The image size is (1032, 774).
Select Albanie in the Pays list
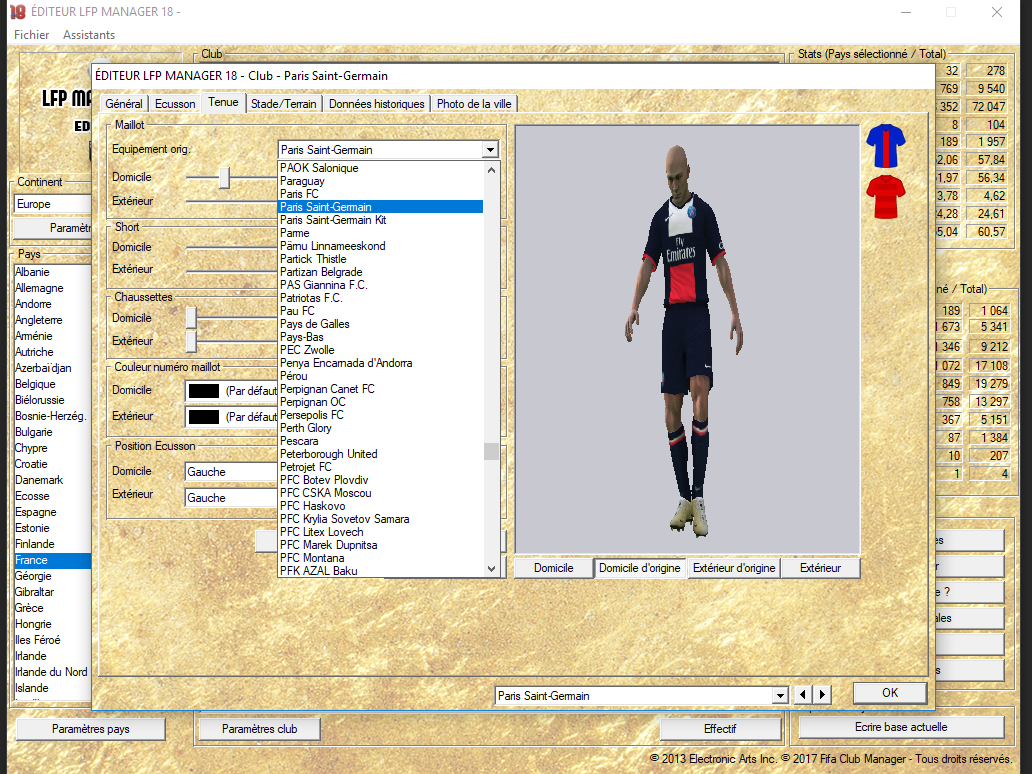(x=53, y=272)
